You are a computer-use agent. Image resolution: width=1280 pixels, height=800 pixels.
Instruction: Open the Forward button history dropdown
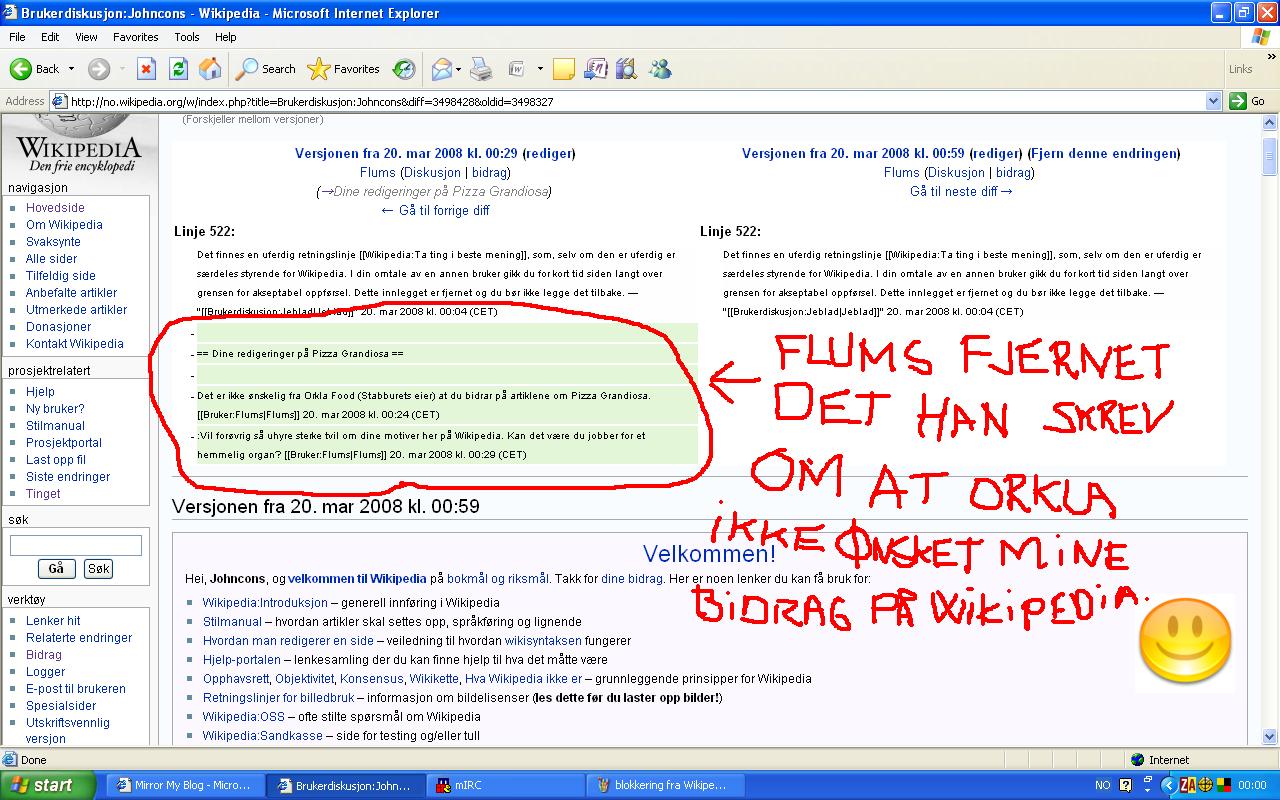pyautogui.click(x=122, y=69)
